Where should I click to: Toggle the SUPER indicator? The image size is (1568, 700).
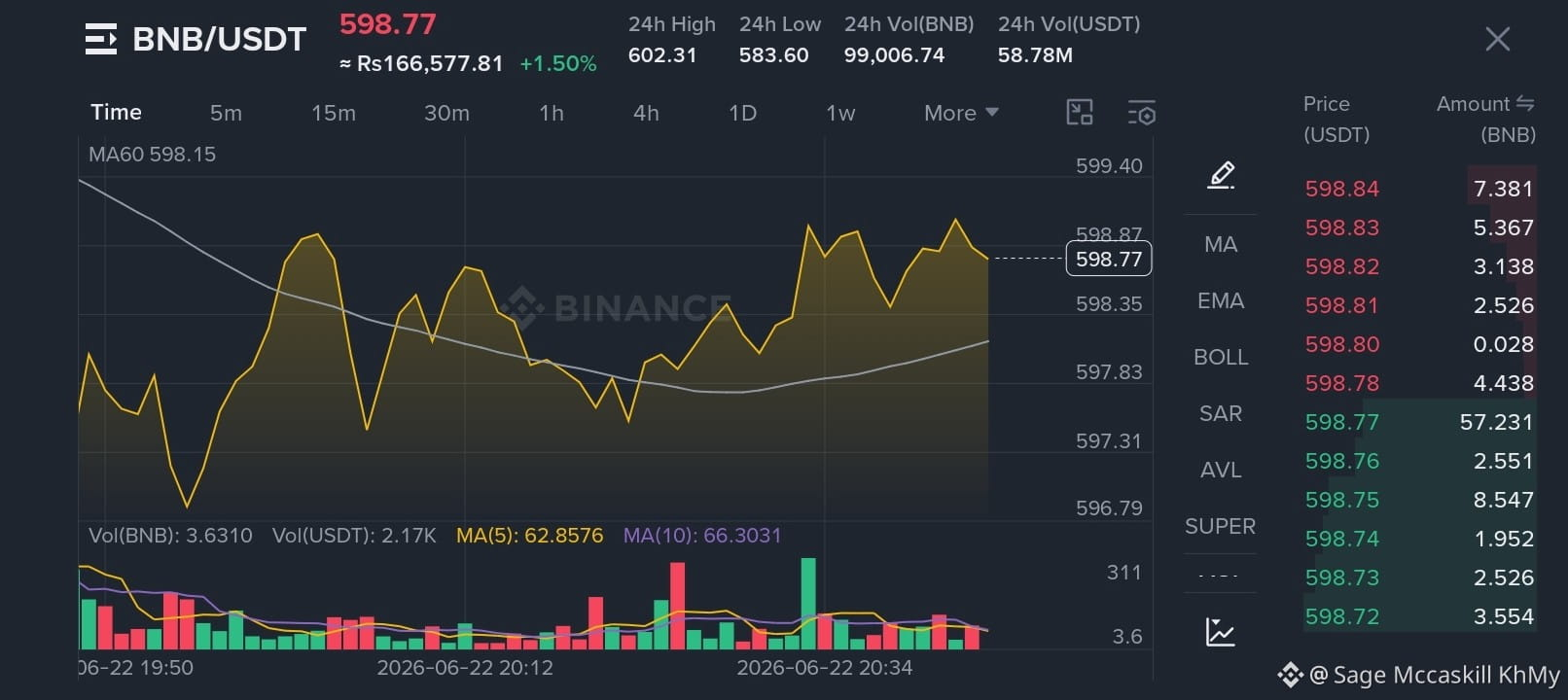coord(1221,526)
